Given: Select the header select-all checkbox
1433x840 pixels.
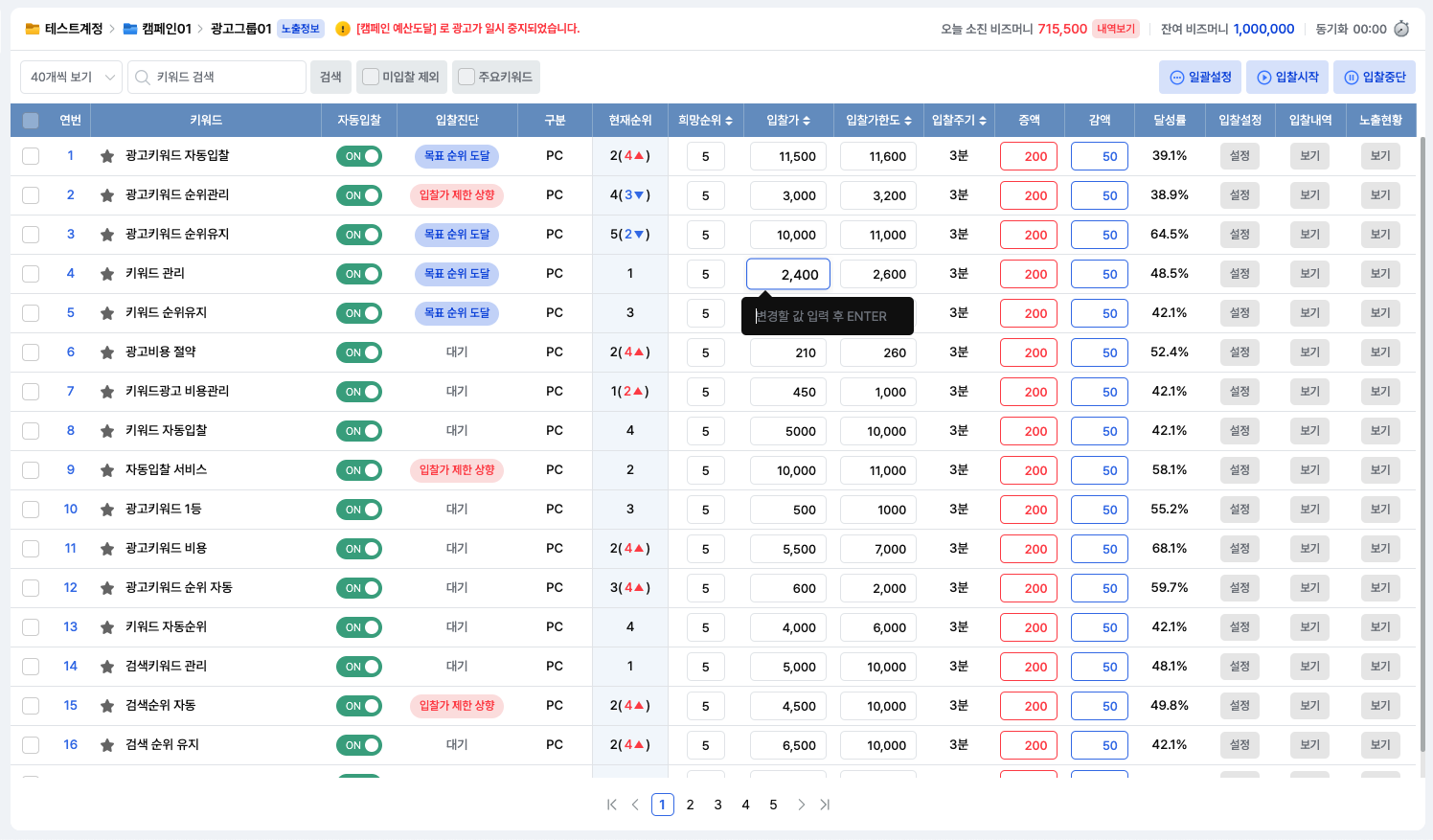Looking at the screenshot, I should (31, 121).
